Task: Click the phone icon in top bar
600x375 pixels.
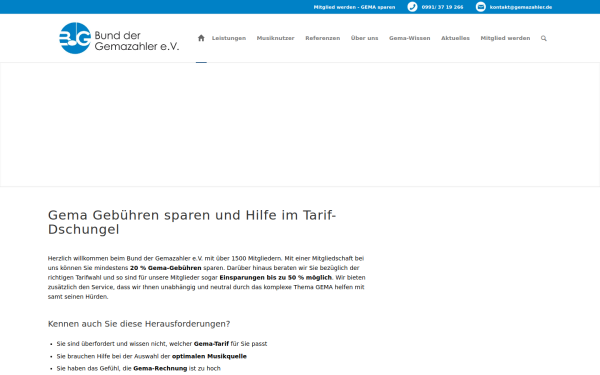Action: [x=412, y=7]
